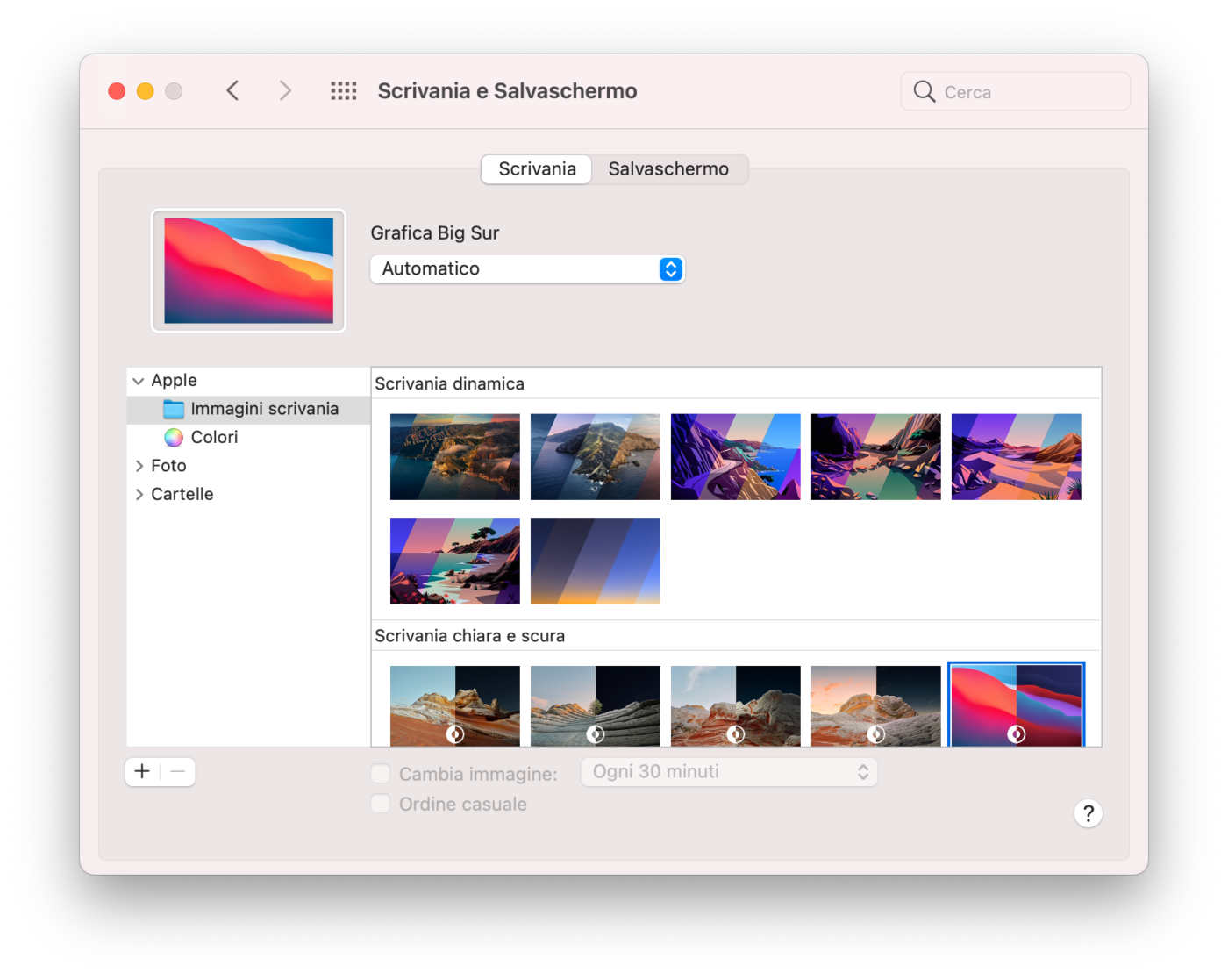The height and width of the screenshot is (980, 1228).
Task: Toggle the Ordine casuale checkbox
Action: coord(381,804)
